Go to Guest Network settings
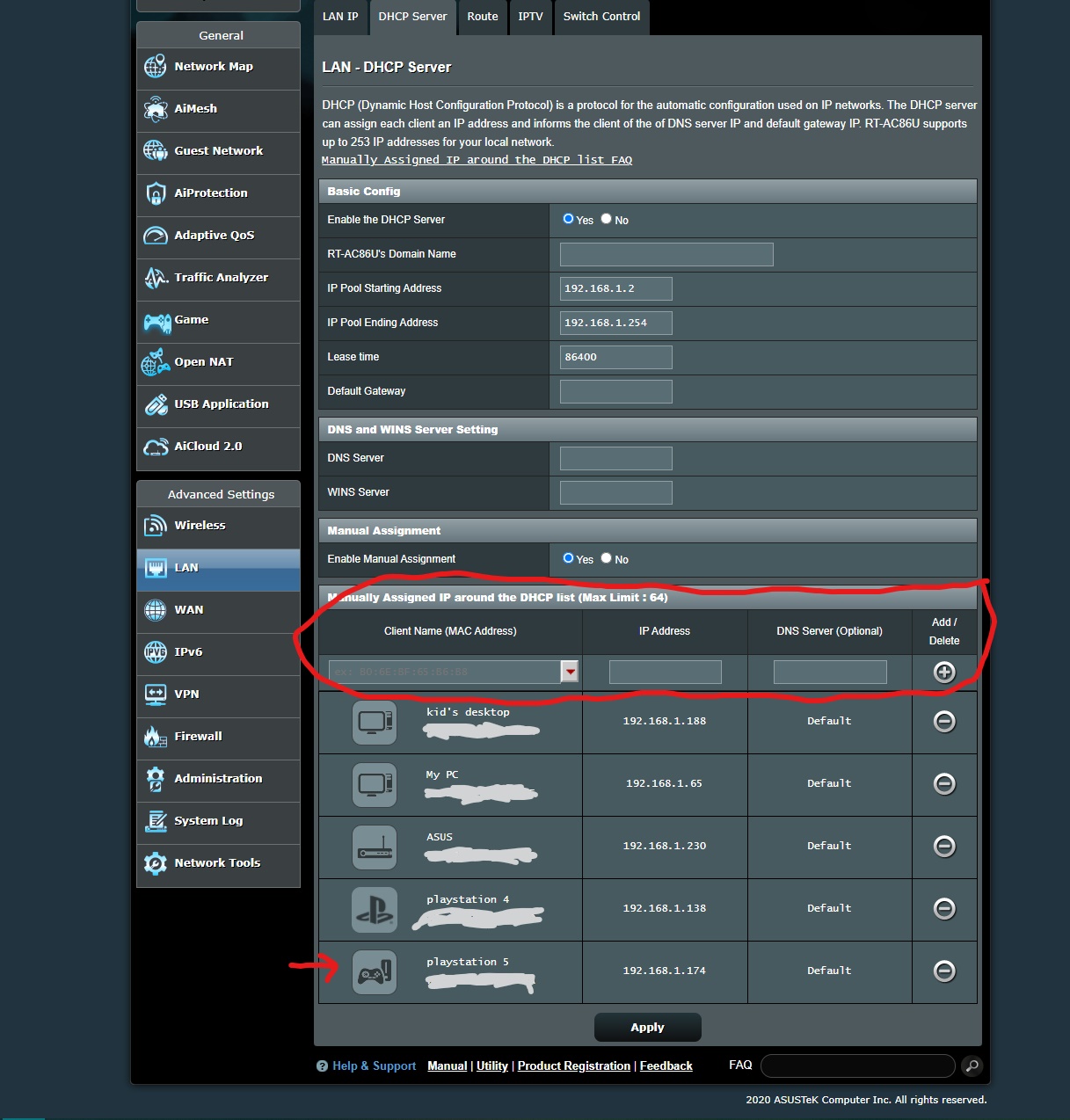The width and height of the screenshot is (1070, 1120). point(218,151)
